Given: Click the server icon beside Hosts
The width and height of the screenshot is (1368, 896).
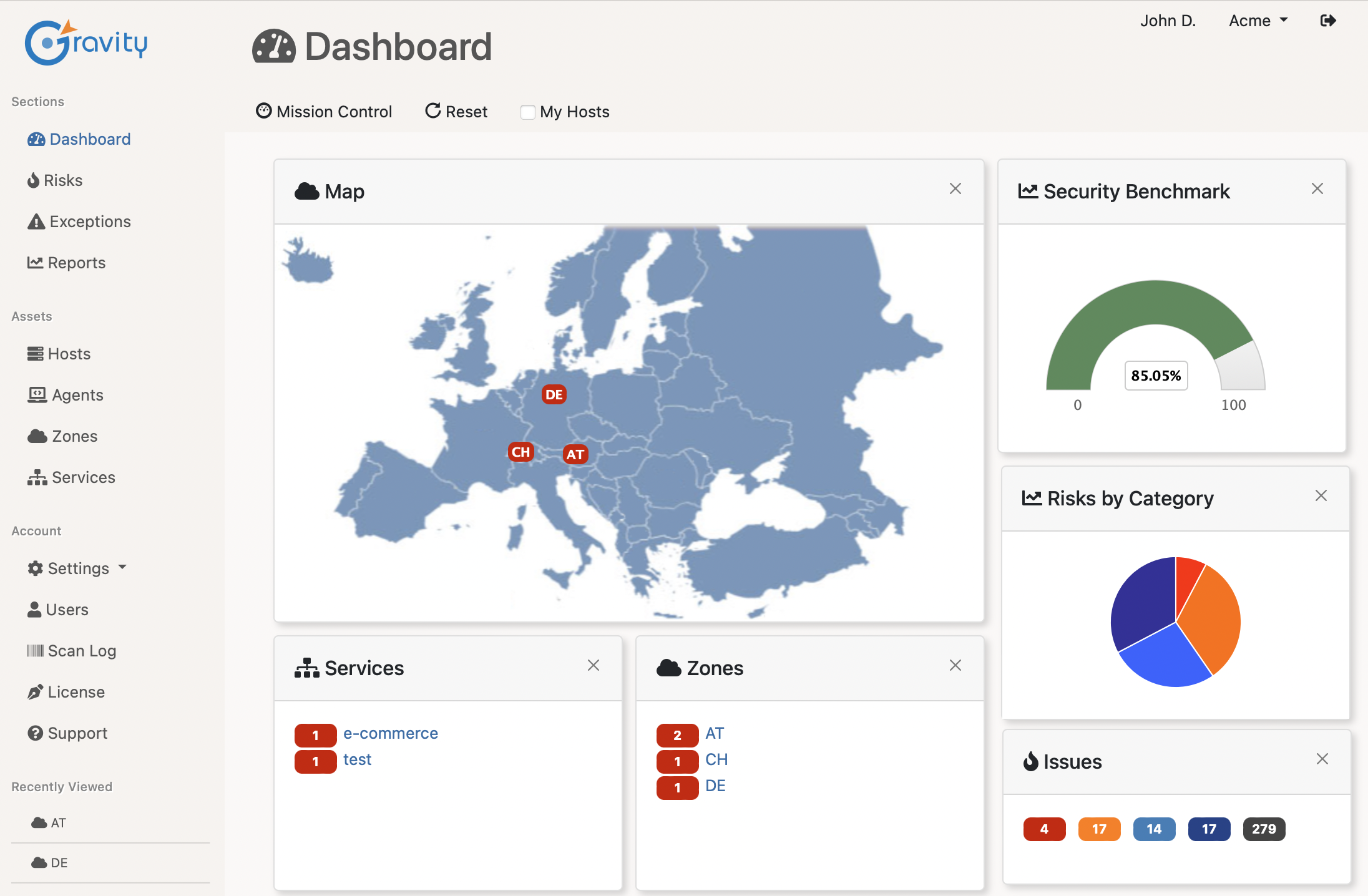Looking at the screenshot, I should [36, 354].
